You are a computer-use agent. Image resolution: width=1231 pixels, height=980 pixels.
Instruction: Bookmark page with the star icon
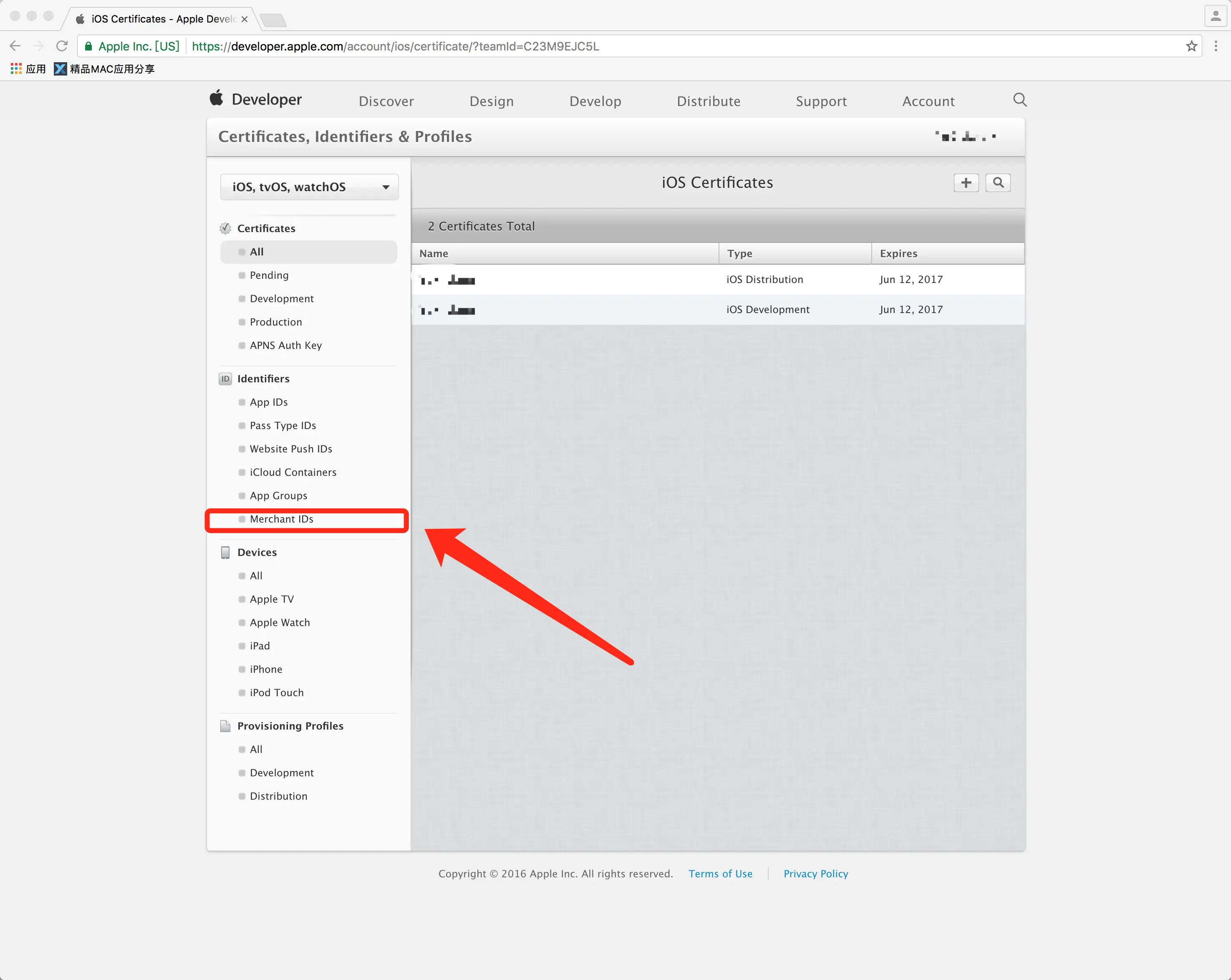(x=1191, y=46)
